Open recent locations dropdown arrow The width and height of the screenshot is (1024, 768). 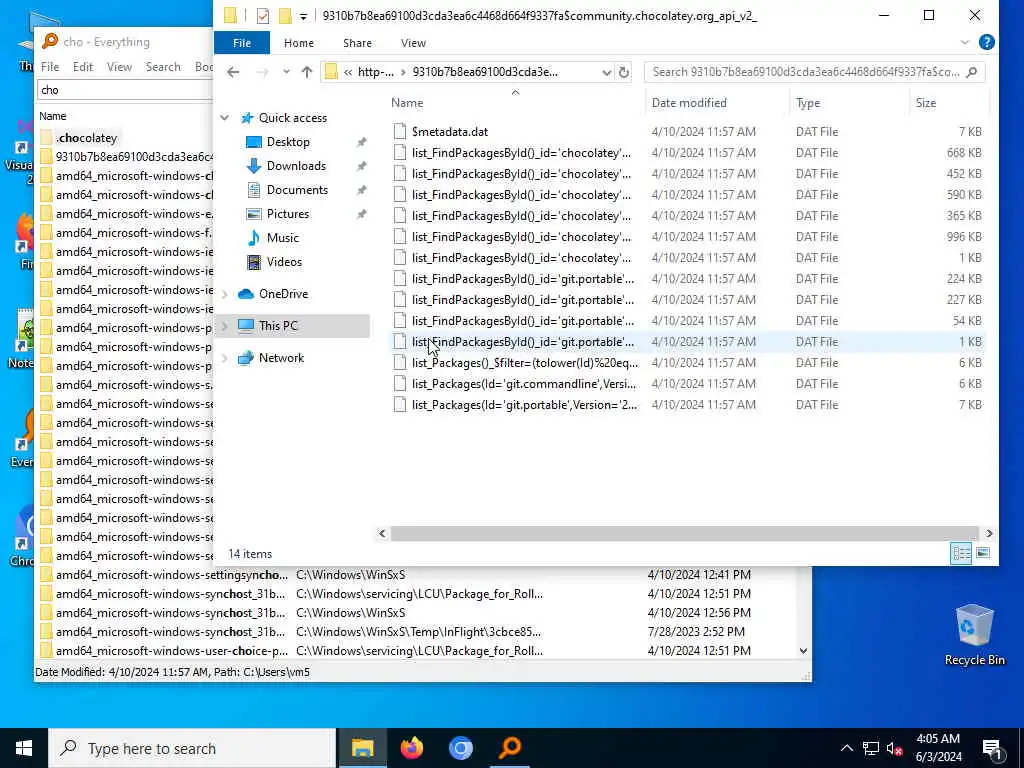tap(286, 72)
